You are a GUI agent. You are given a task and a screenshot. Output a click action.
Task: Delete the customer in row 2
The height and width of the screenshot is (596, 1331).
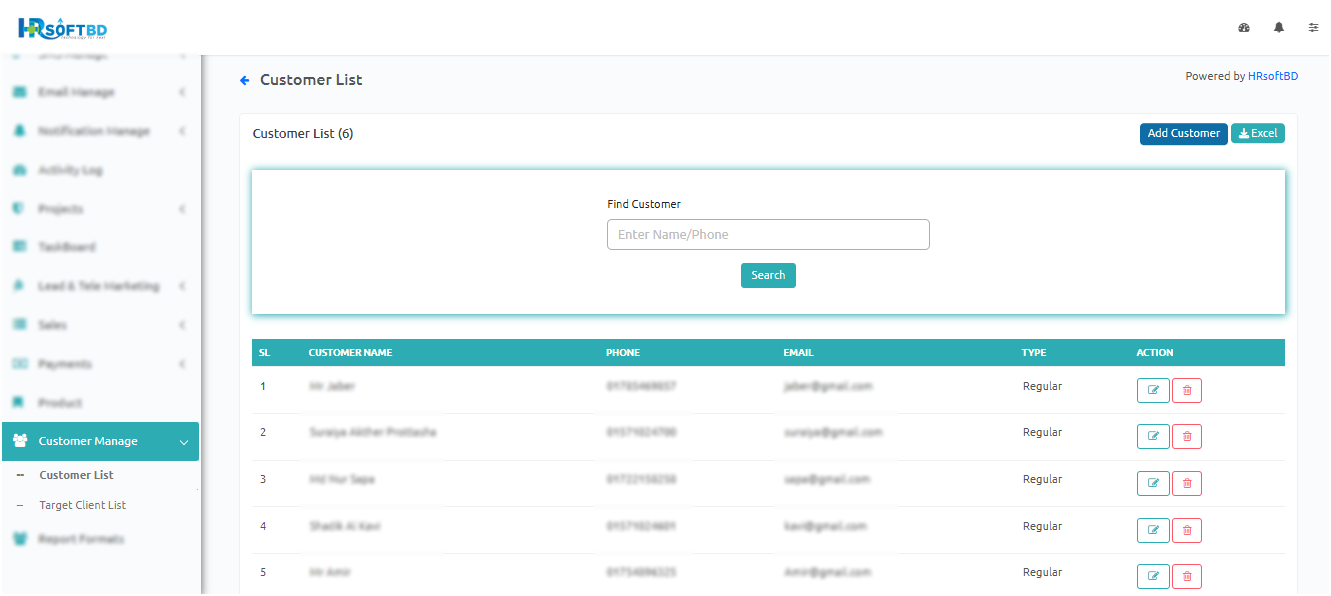[x=1187, y=437]
